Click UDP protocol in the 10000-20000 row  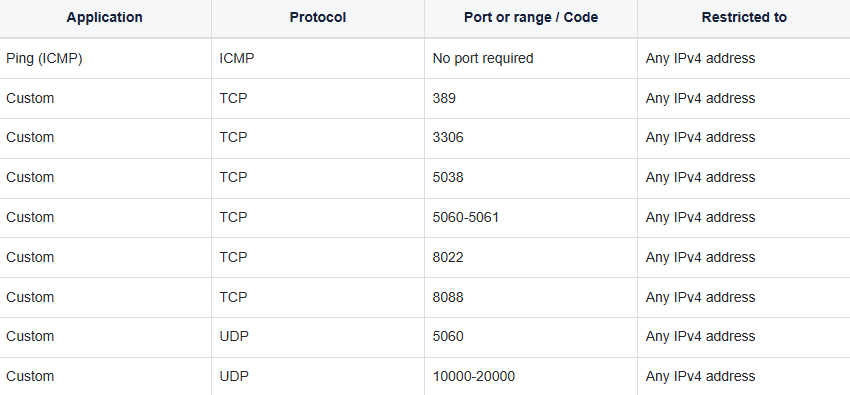pyautogui.click(x=234, y=376)
